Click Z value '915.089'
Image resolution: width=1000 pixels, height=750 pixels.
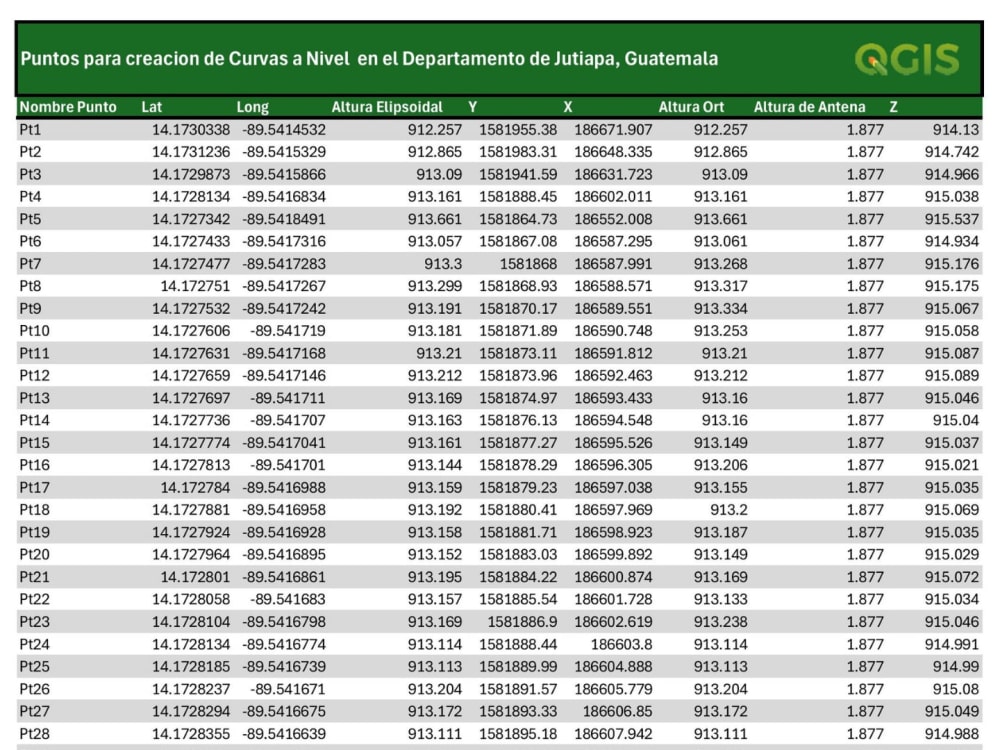[952, 376]
